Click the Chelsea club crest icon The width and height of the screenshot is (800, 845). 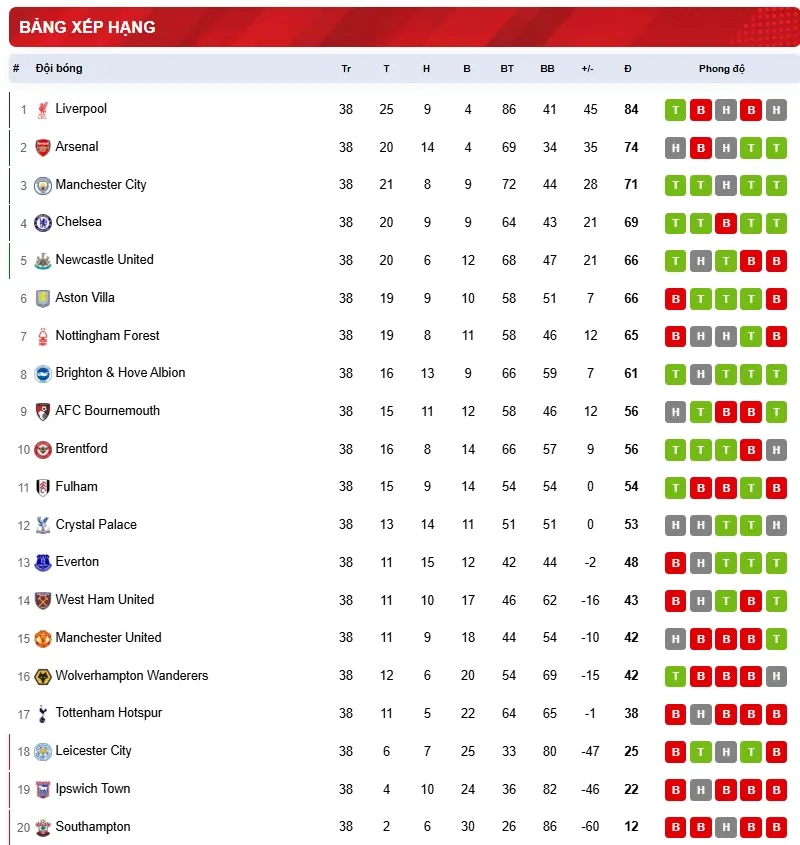[43, 223]
